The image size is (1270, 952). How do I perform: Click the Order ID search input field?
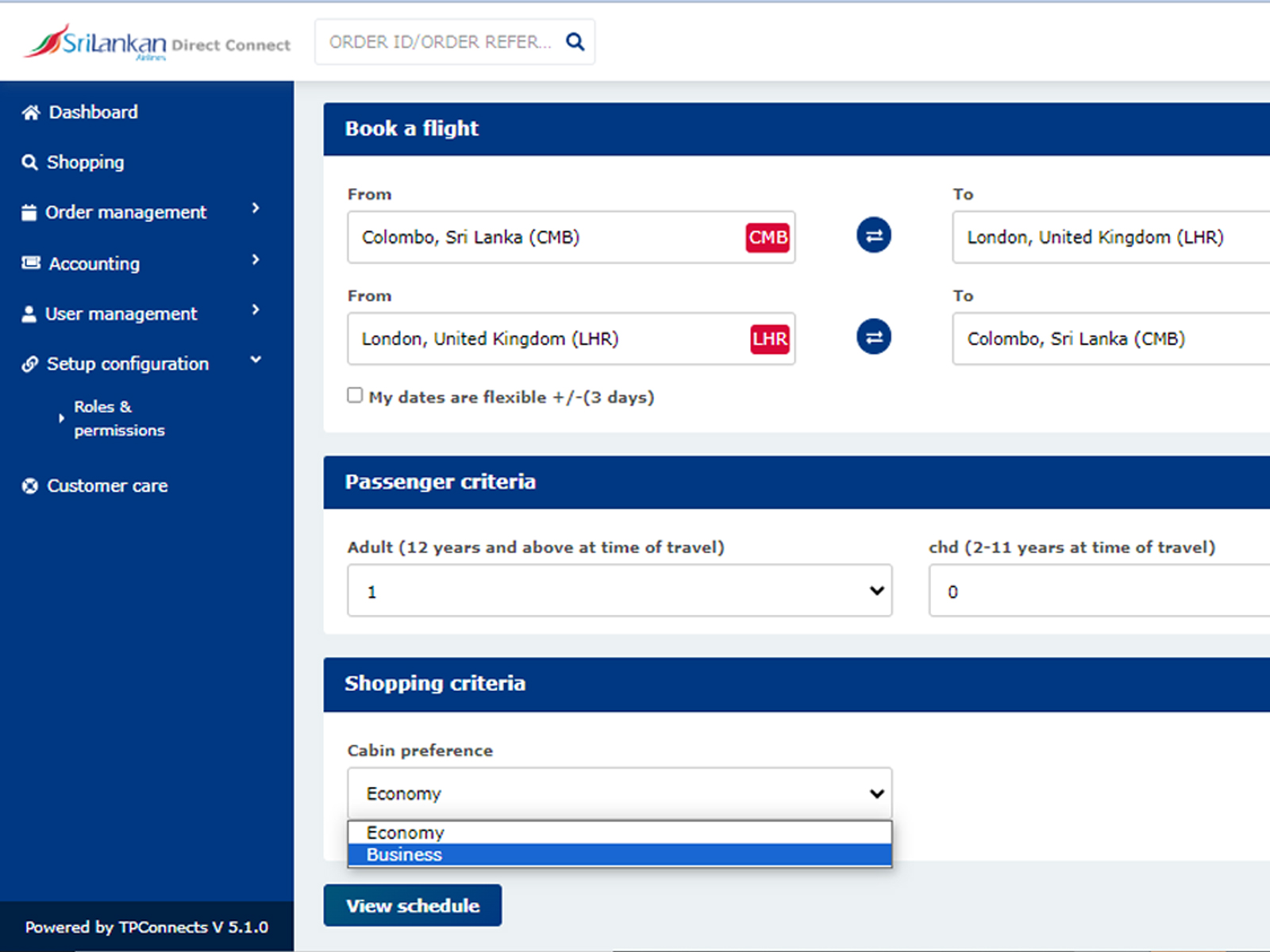(440, 42)
